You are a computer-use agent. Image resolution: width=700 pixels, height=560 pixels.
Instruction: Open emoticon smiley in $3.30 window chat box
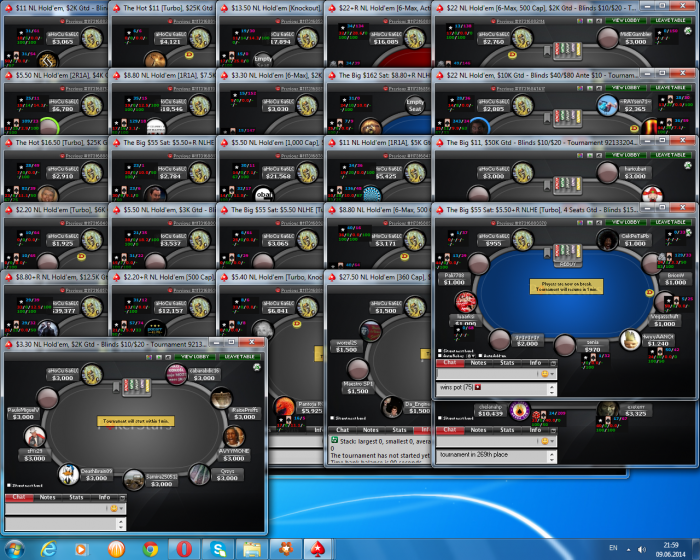point(113,508)
